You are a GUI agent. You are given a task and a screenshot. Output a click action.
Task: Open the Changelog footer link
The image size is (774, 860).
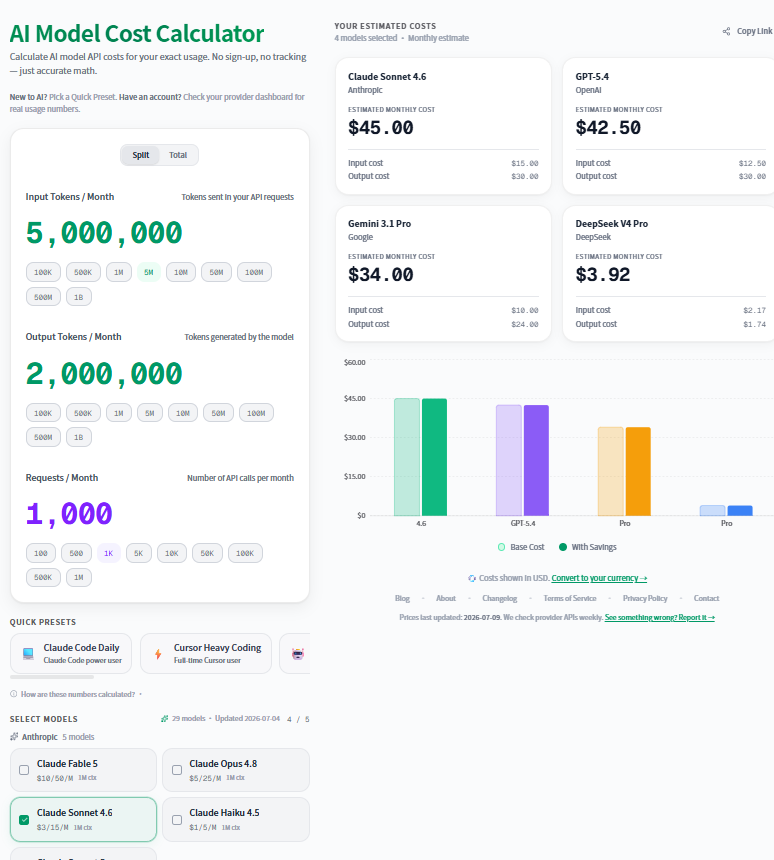[500, 598]
